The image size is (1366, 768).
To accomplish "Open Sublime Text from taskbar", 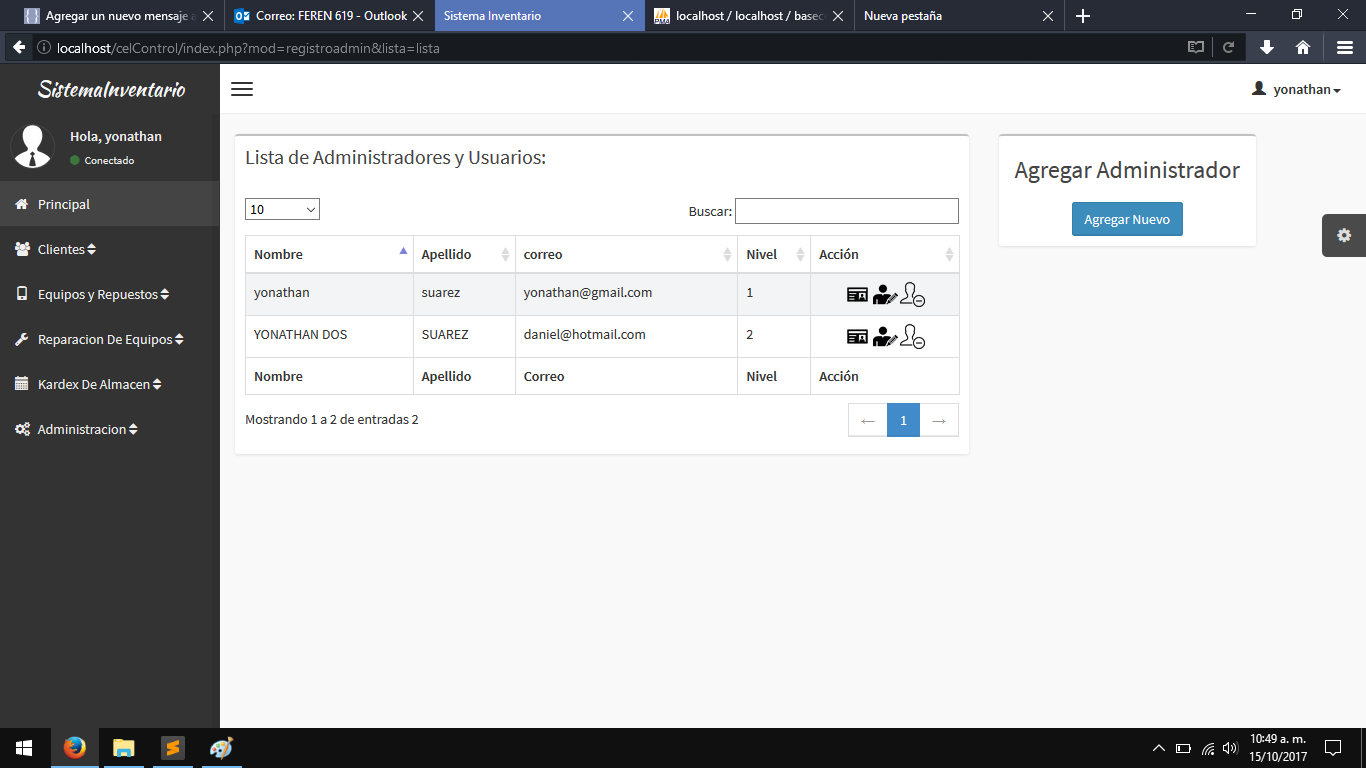I will coord(172,748).
